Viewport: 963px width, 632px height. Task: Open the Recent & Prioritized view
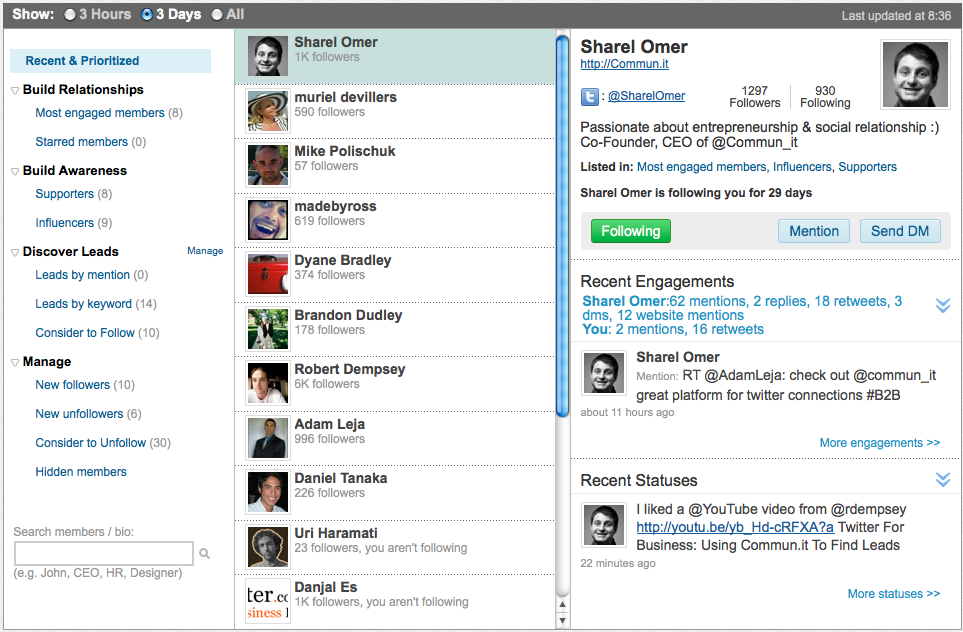(111, 61)
